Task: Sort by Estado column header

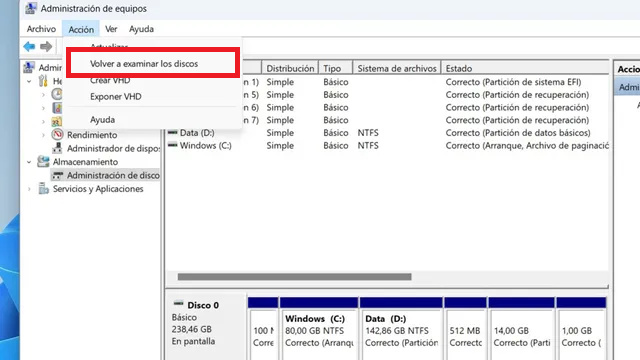Action: click(x=525, y=68)
